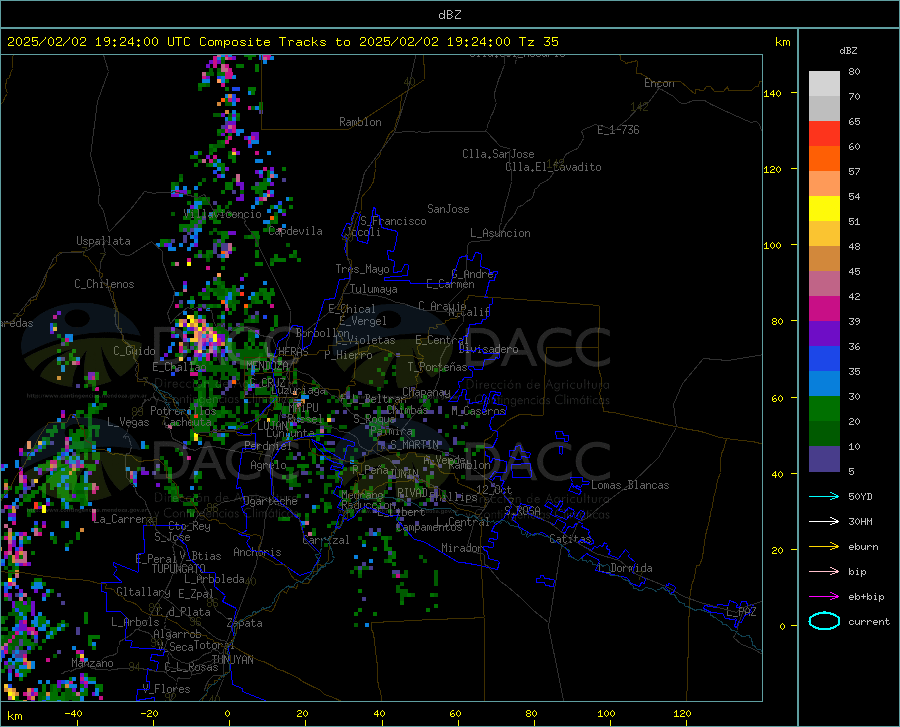This screenshot has height=727, width=900.
Task: Click the Manzano map label
Action: tap(92, 663)
